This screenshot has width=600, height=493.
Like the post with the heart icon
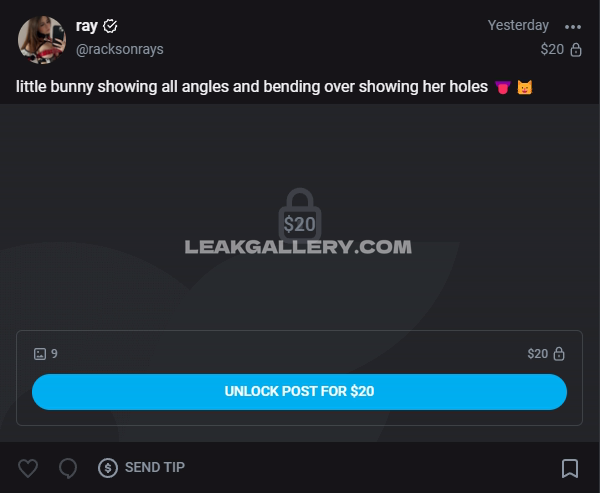click(28, 468)
